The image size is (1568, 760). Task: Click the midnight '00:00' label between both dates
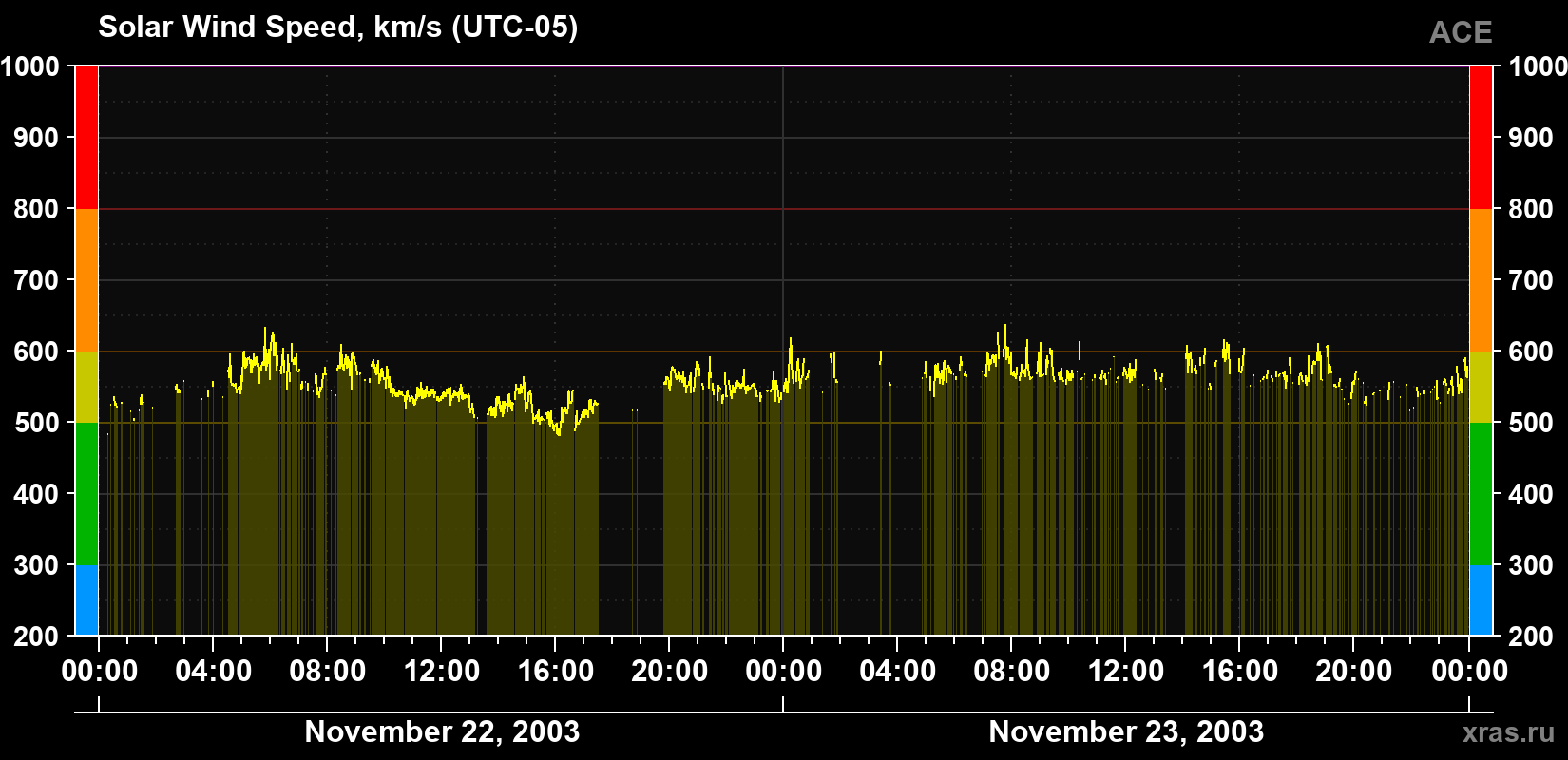pos(784,672)
